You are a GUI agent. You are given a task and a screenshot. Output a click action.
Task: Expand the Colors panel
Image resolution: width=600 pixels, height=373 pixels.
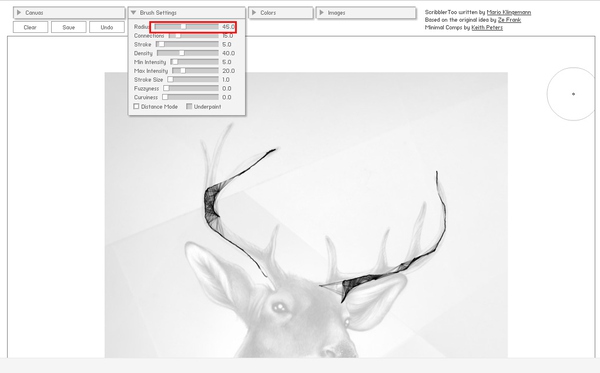[x=254, y=13]
